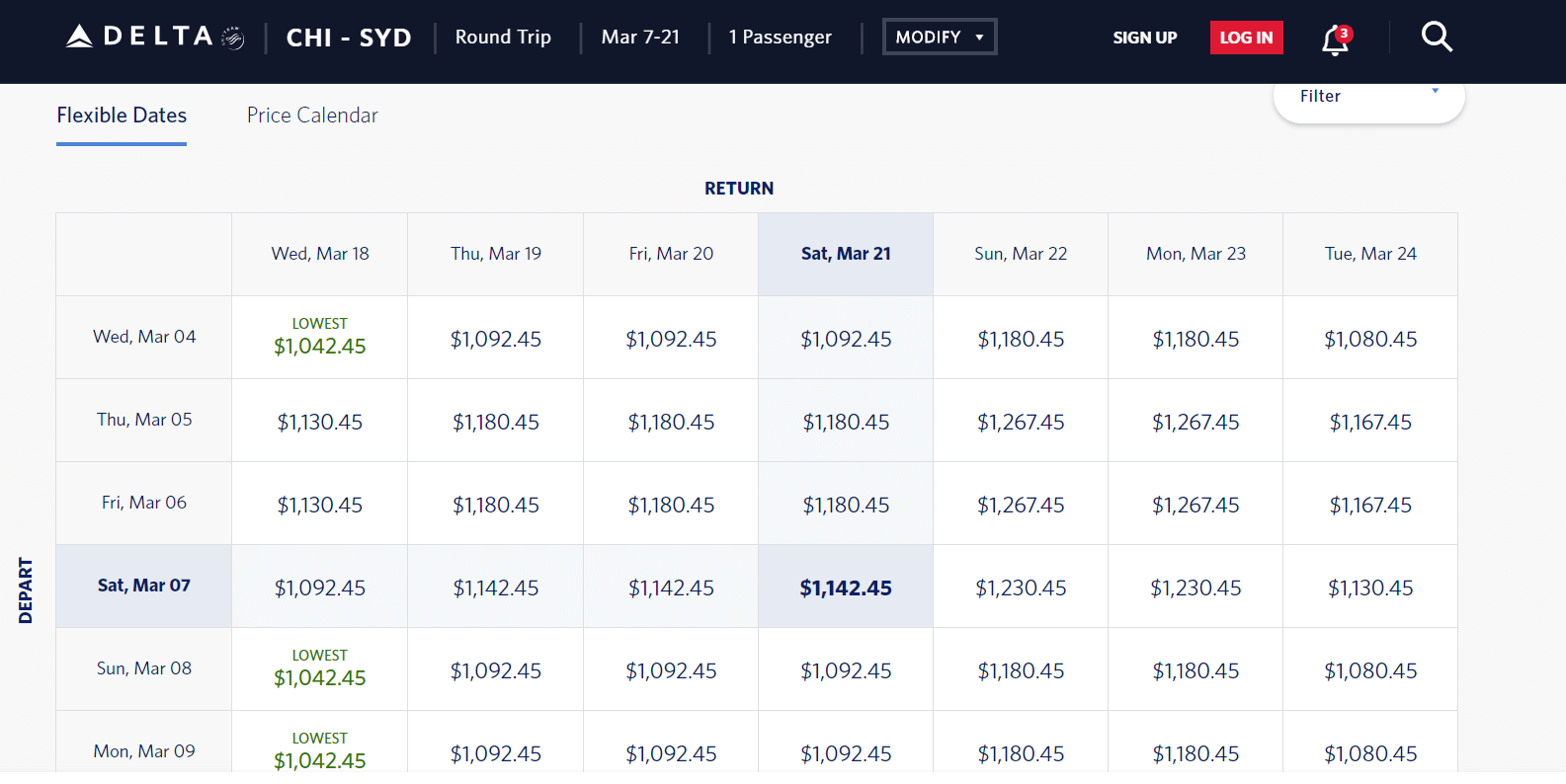Pick $1,180.45 fare Thu Mar 05, Thu Mar 19
Image resolution: width=1566 pixels, height=784 pixels.
496,422
